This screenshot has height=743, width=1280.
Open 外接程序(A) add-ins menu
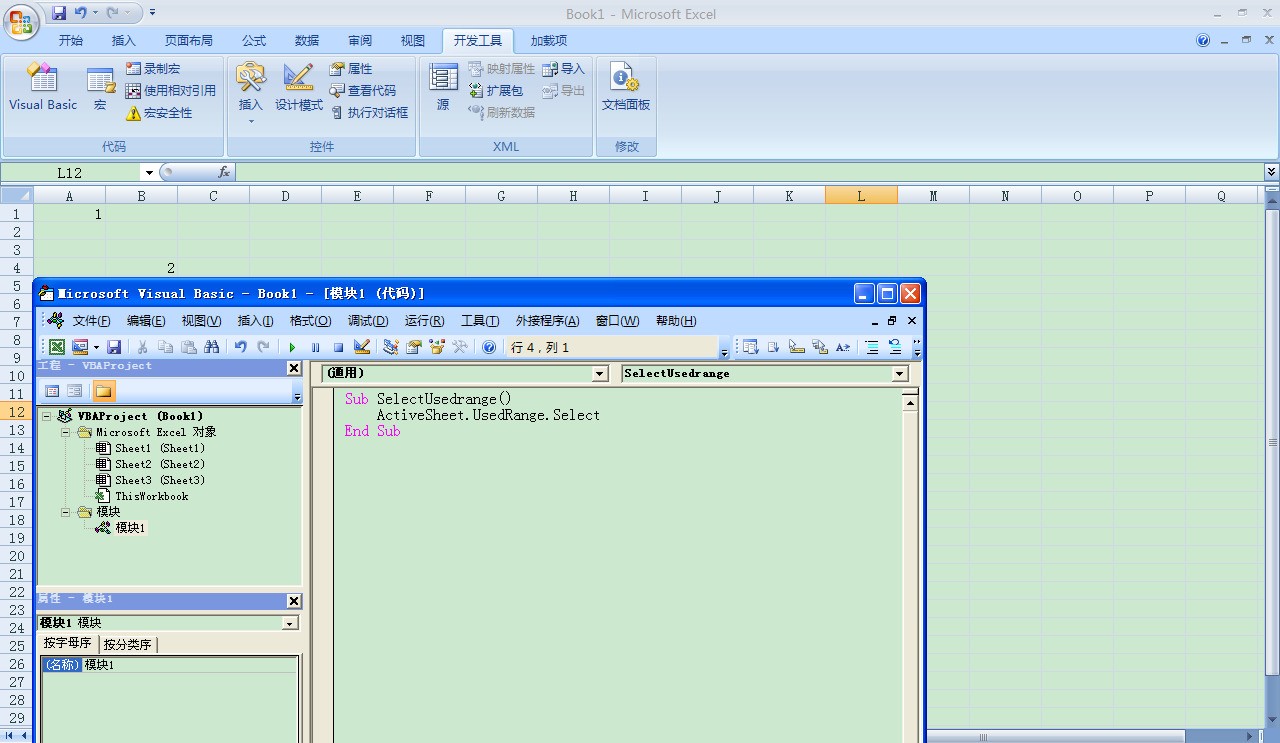coord(547,321)
